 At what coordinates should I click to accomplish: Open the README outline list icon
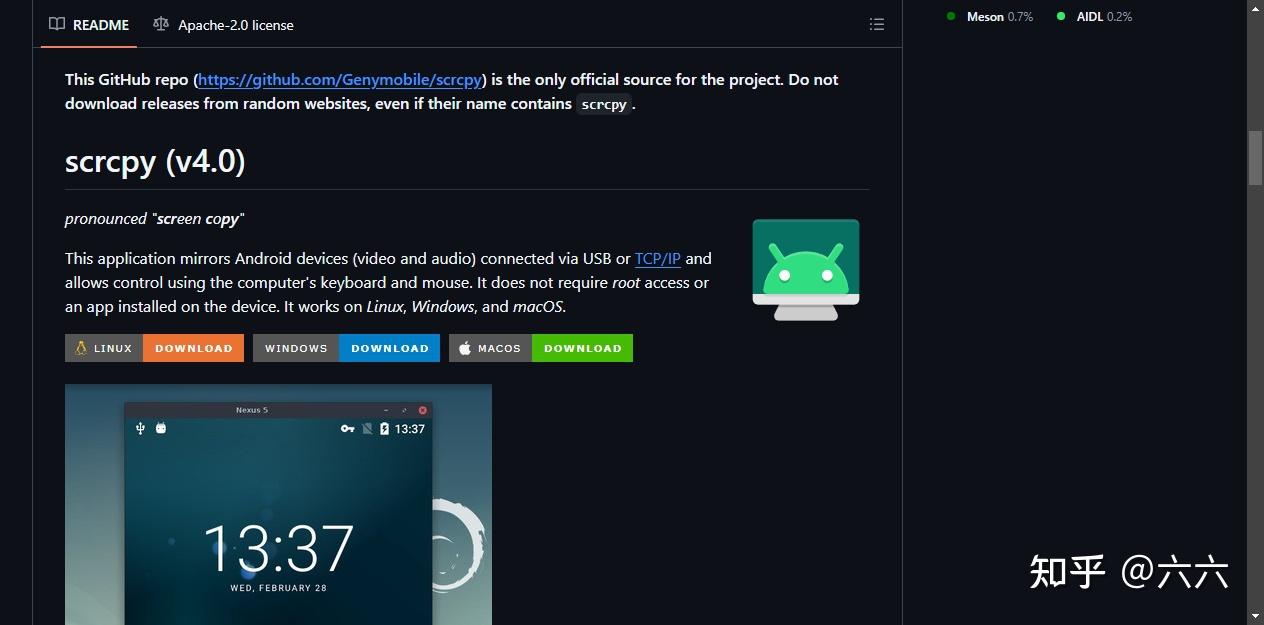877,25
